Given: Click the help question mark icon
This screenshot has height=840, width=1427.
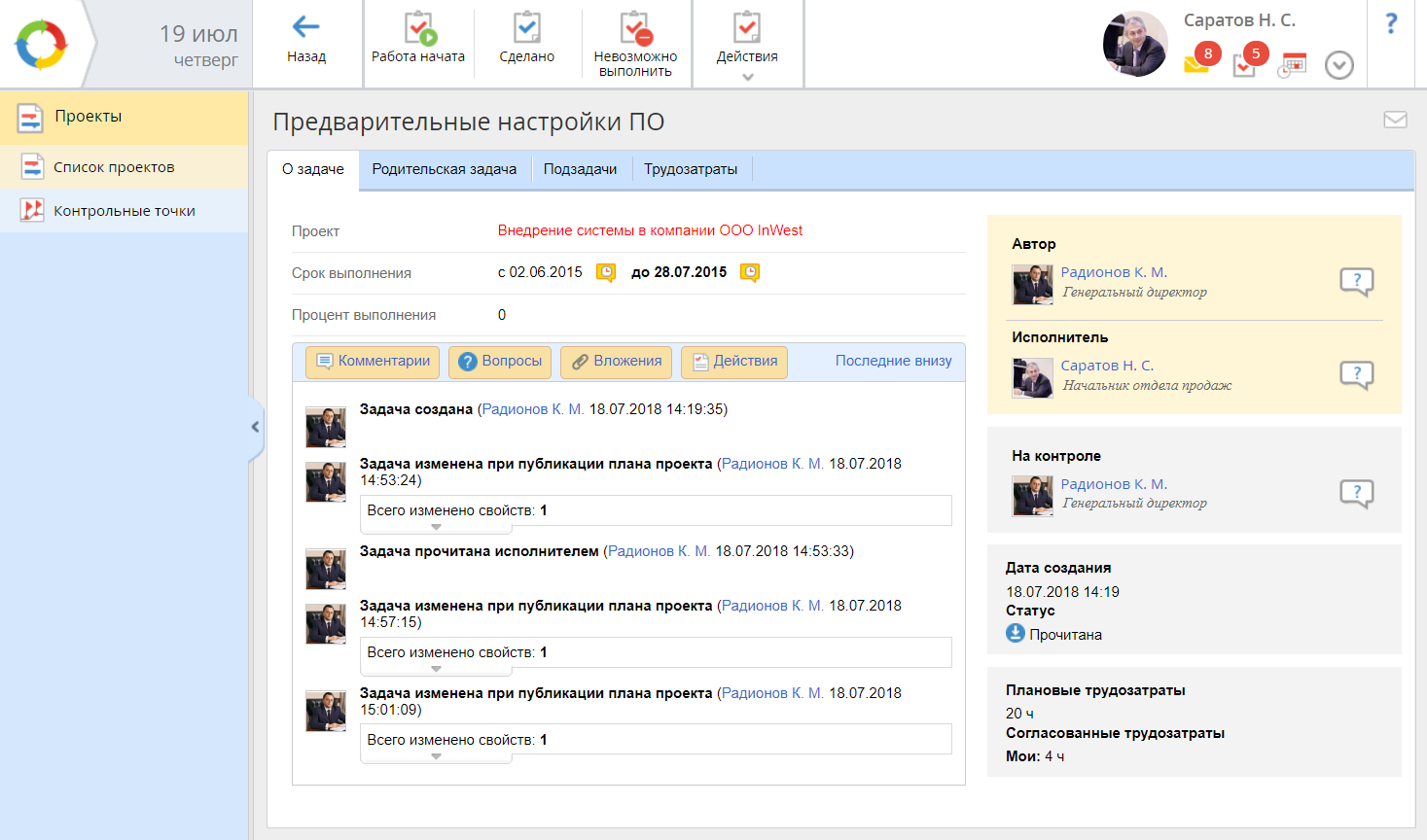Looking at the screenshot, I should 1391,23.
